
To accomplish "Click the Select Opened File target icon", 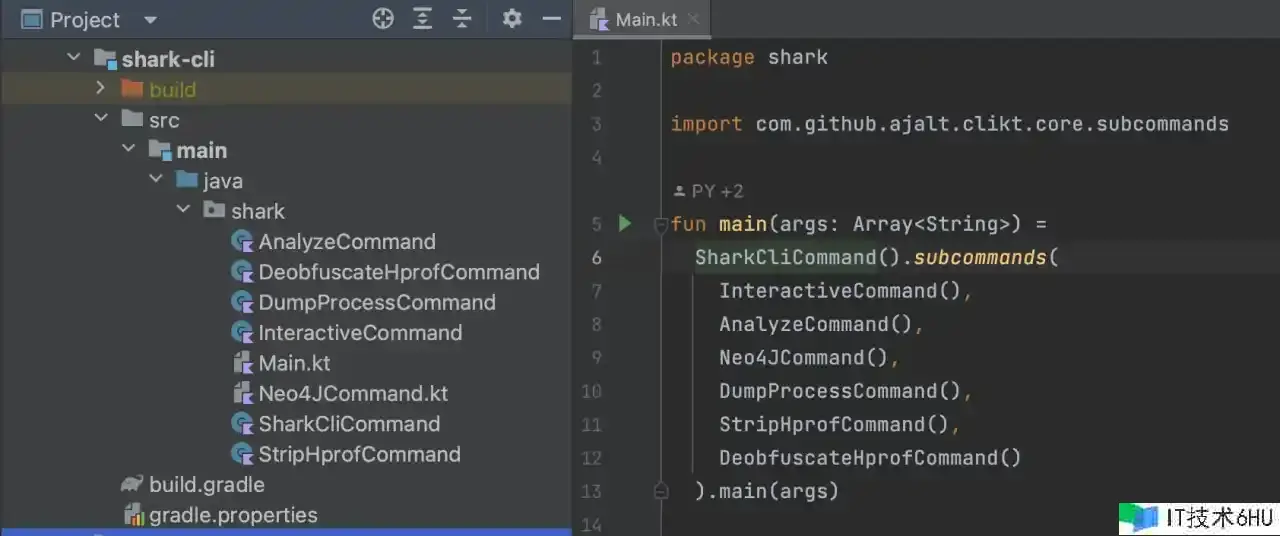I will tap(383, 19).
